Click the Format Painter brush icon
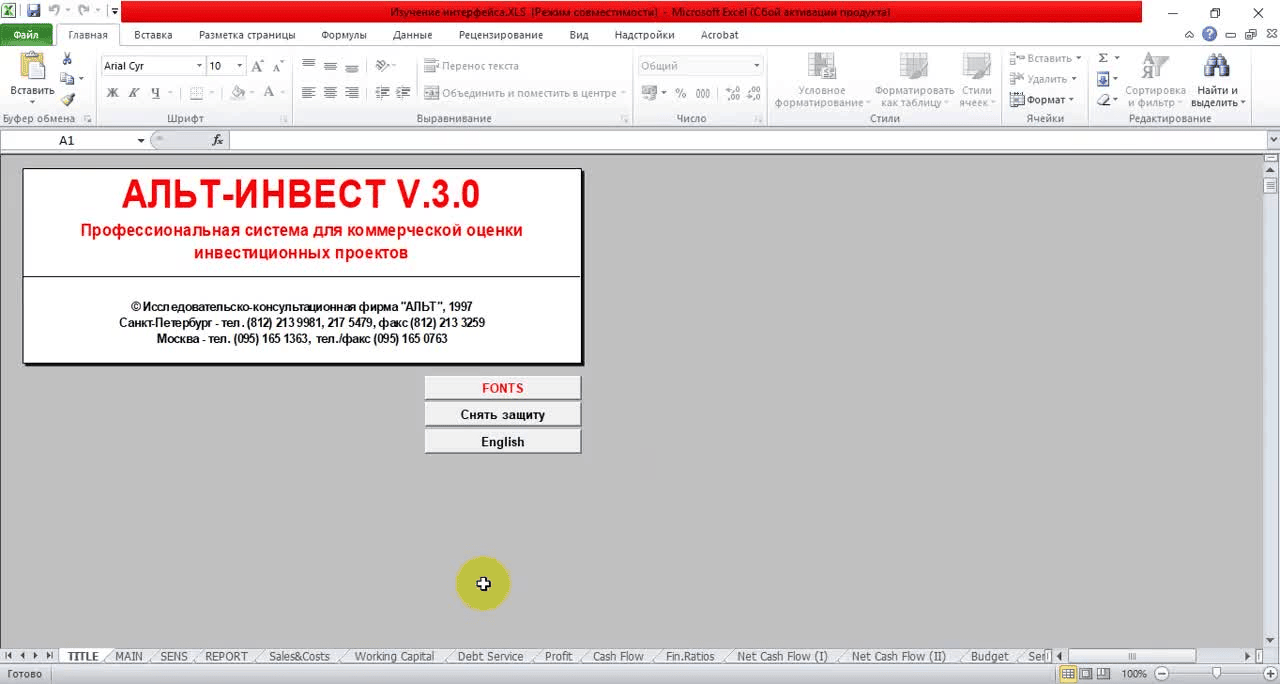The height and width of the screenshot is (684, 1280). [67, 100]
